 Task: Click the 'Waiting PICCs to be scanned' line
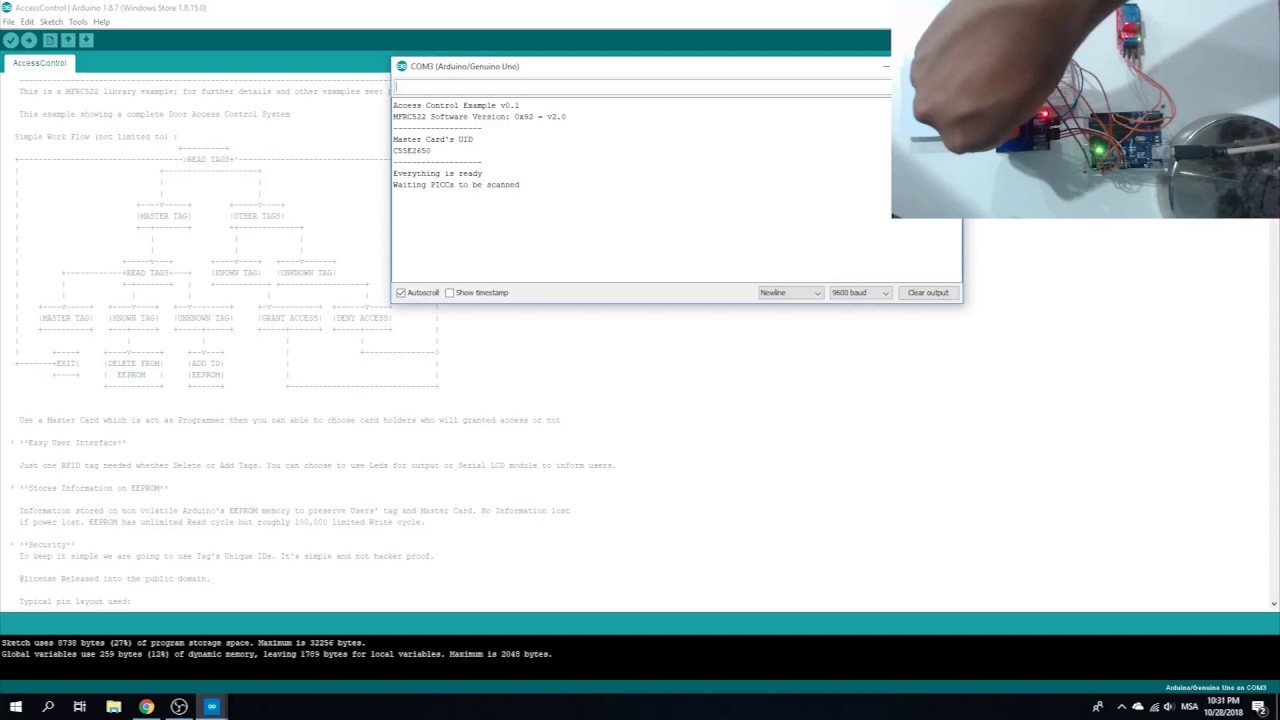pos(456,185)
